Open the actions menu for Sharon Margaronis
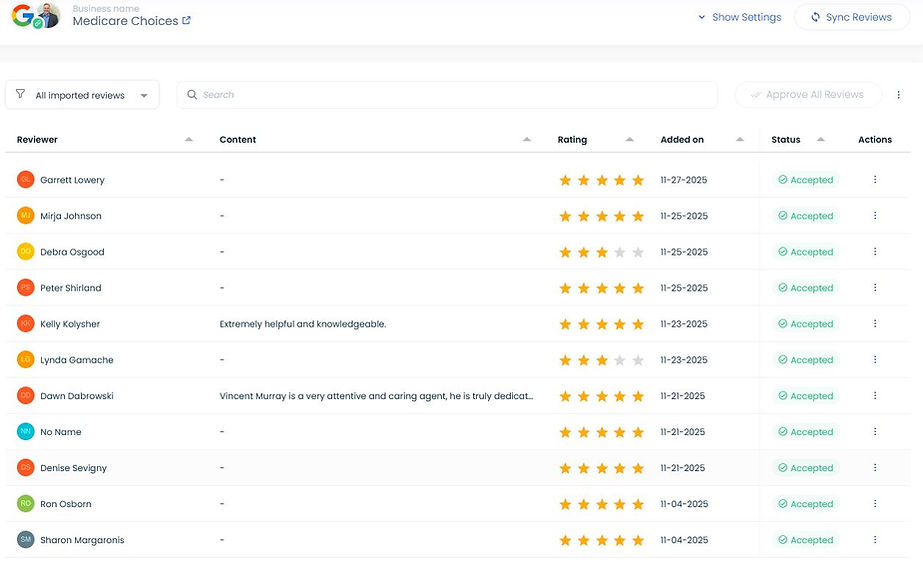 [x=875, y=540]
